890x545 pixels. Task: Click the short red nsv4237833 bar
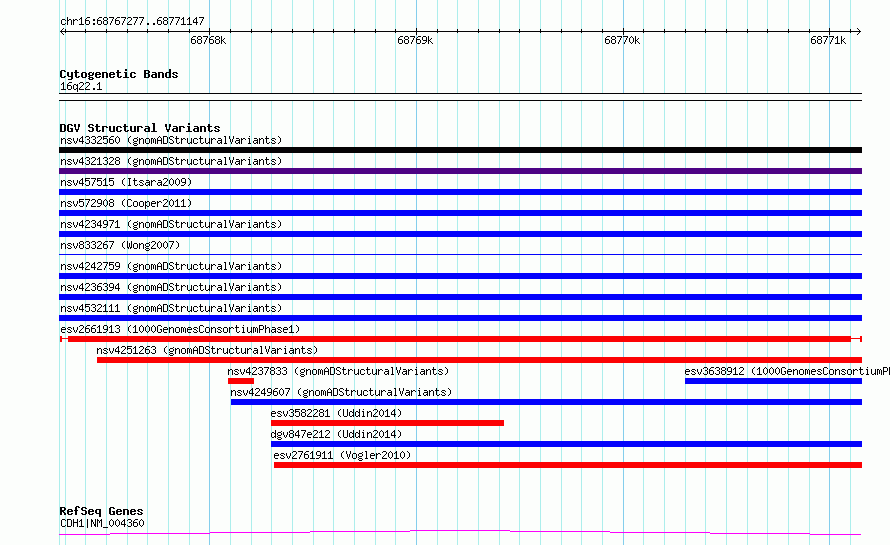241,381
